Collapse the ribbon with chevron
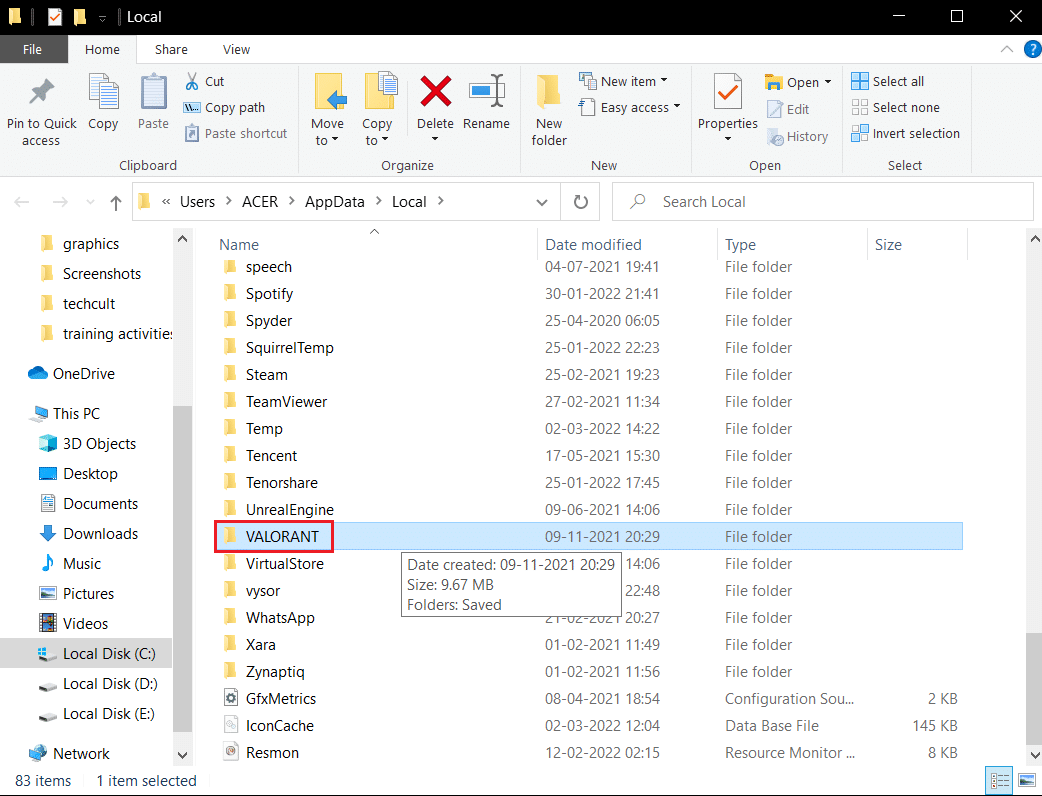 point(1007,49)
